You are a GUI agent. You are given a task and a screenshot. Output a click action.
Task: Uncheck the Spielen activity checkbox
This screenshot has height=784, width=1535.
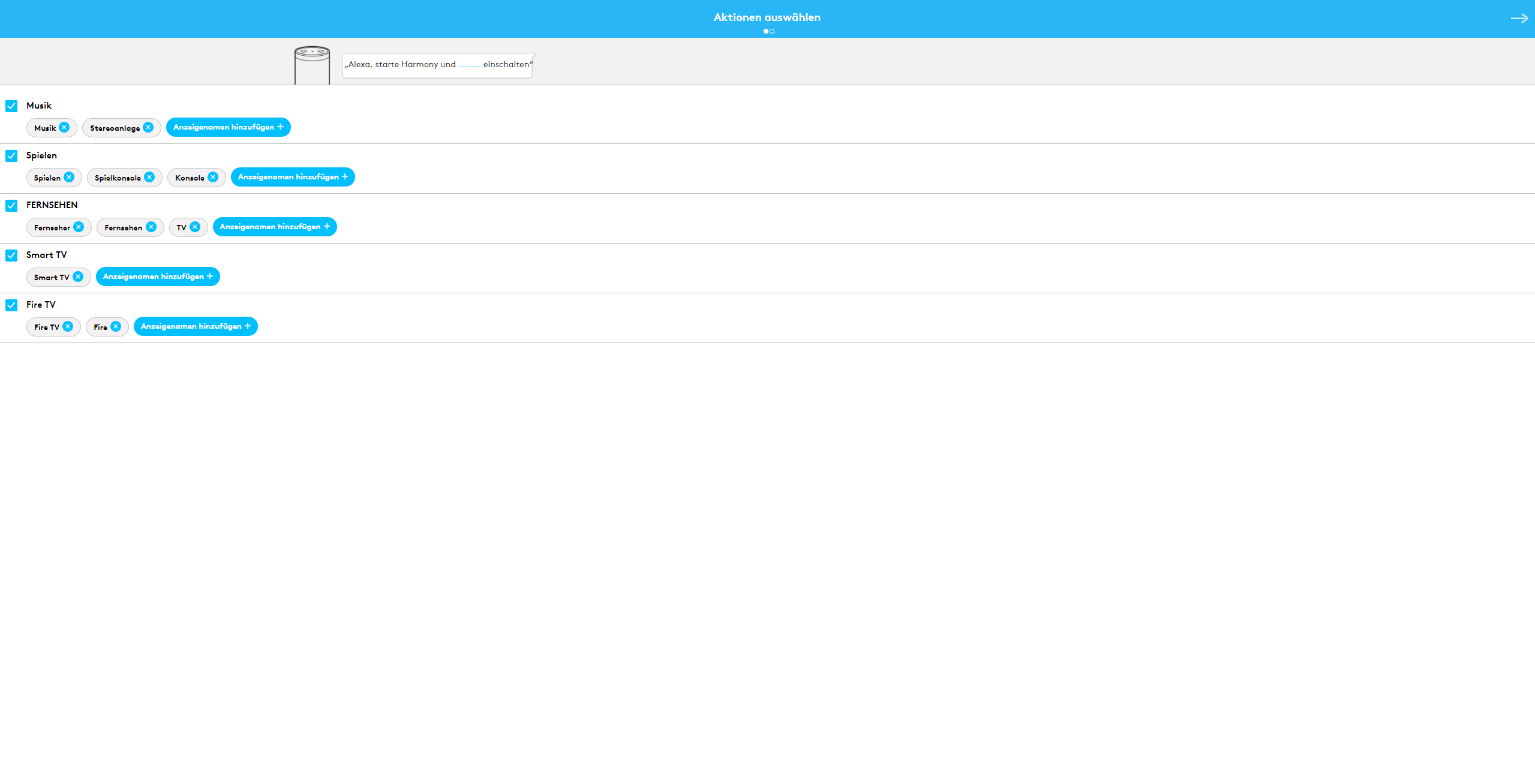click(11, 156)
